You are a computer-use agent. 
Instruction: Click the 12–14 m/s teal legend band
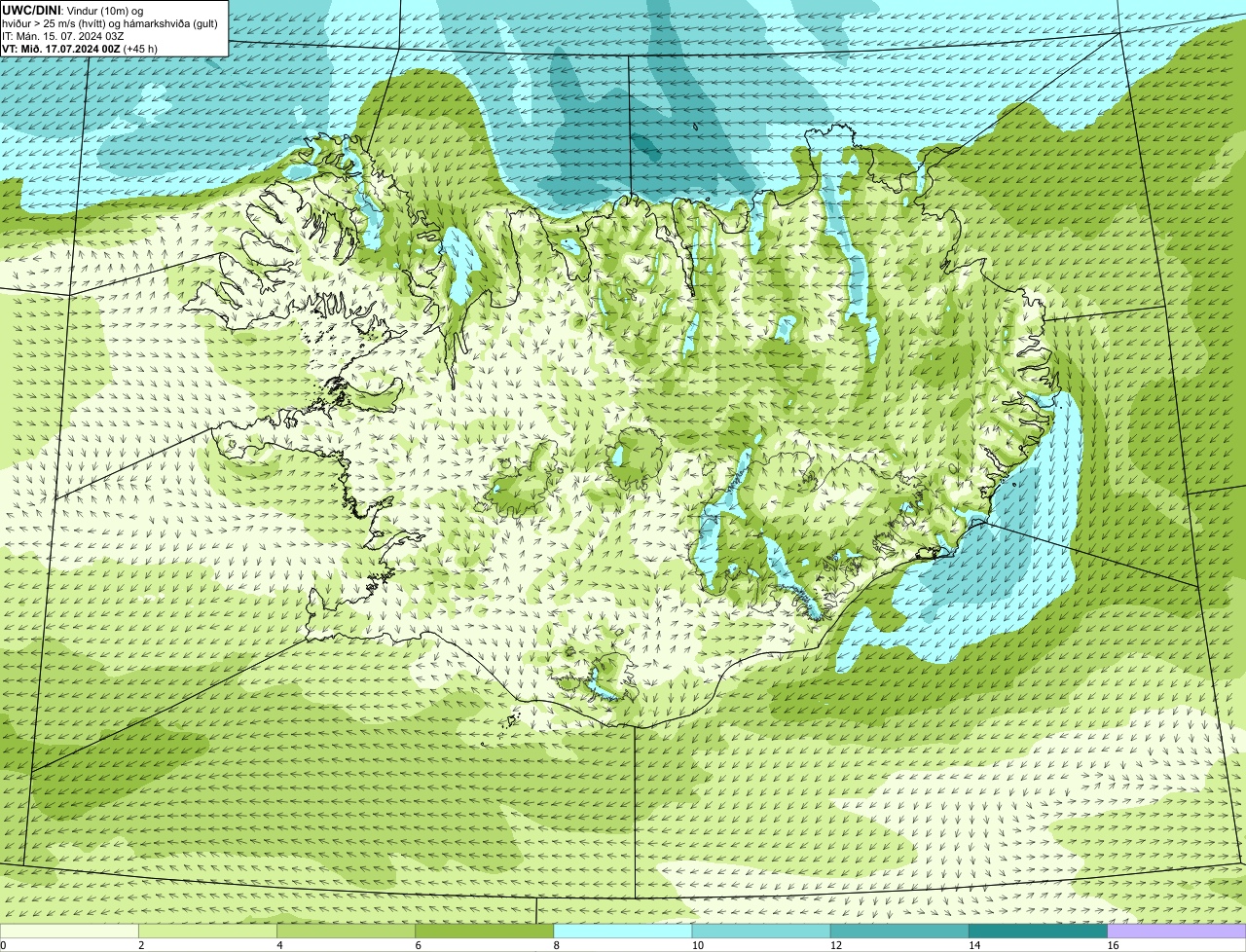point(899,931)
